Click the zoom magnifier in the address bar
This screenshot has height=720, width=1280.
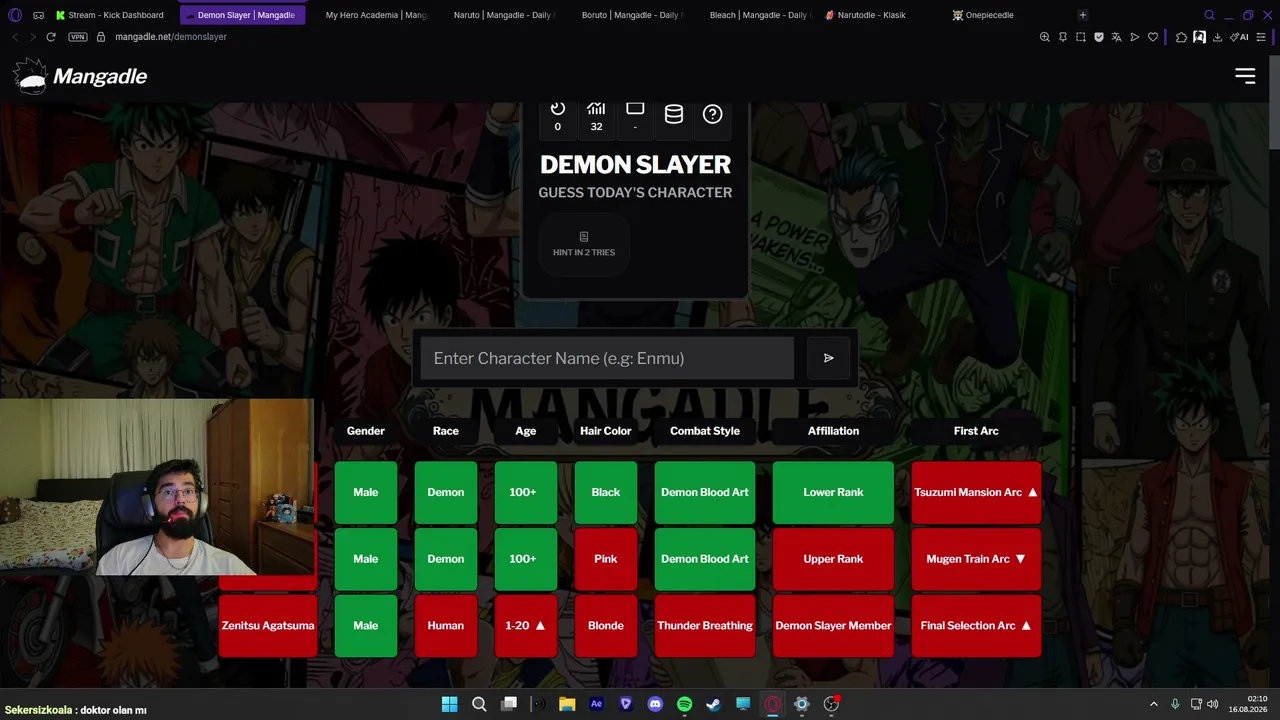pyautogui.click(x=1045, y=37)
